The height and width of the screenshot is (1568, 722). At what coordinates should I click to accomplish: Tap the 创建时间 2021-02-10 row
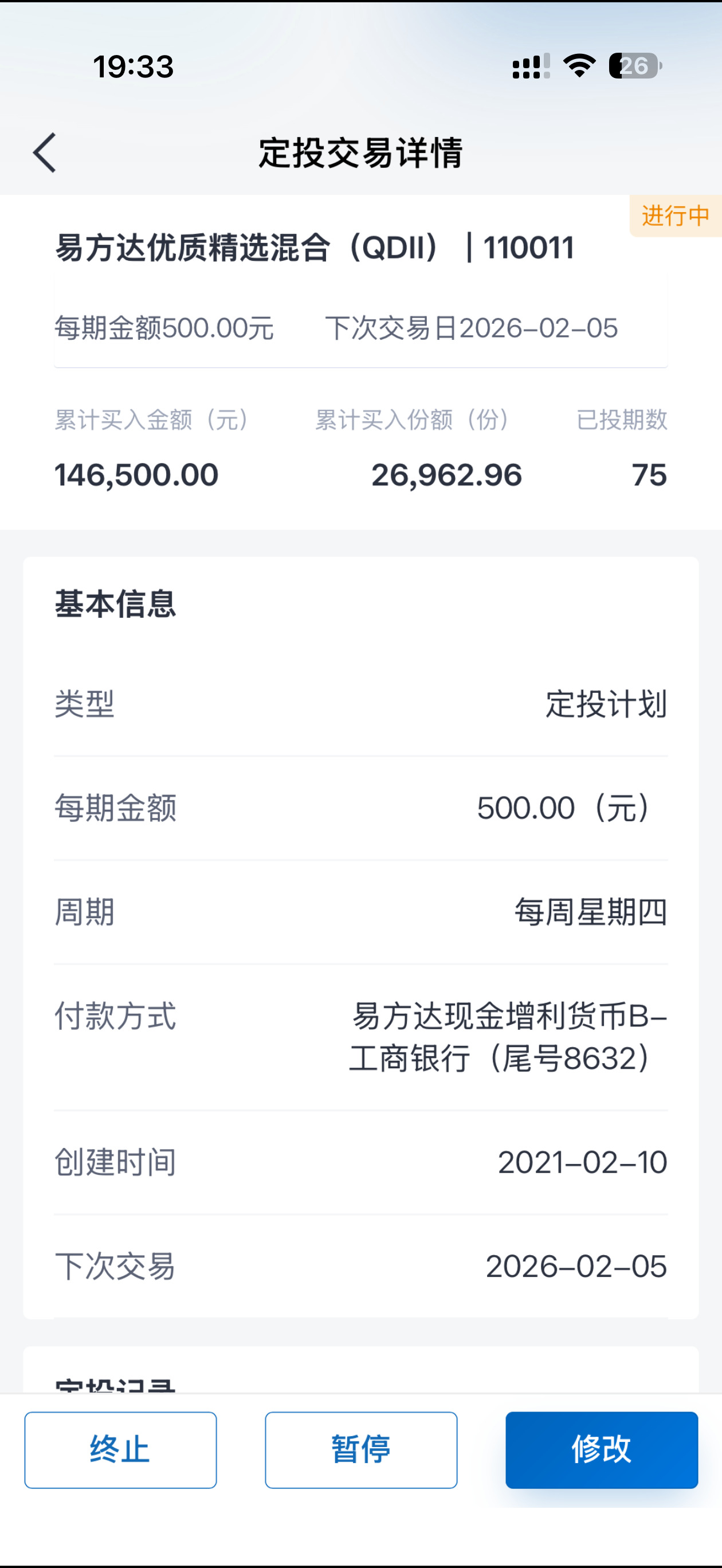click(x=360, y=1162)
